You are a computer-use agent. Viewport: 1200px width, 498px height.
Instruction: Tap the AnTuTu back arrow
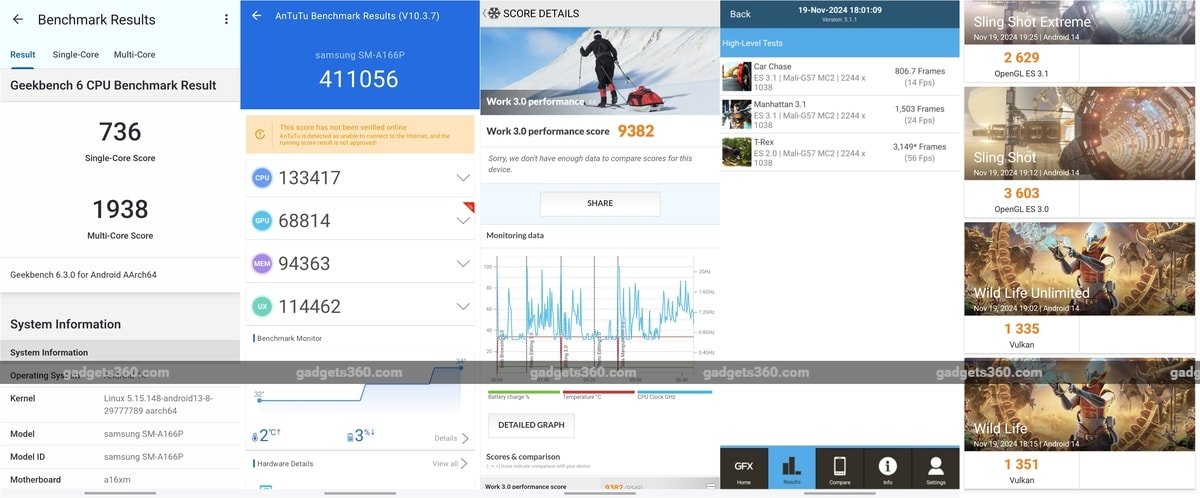(x=257, y=16)
